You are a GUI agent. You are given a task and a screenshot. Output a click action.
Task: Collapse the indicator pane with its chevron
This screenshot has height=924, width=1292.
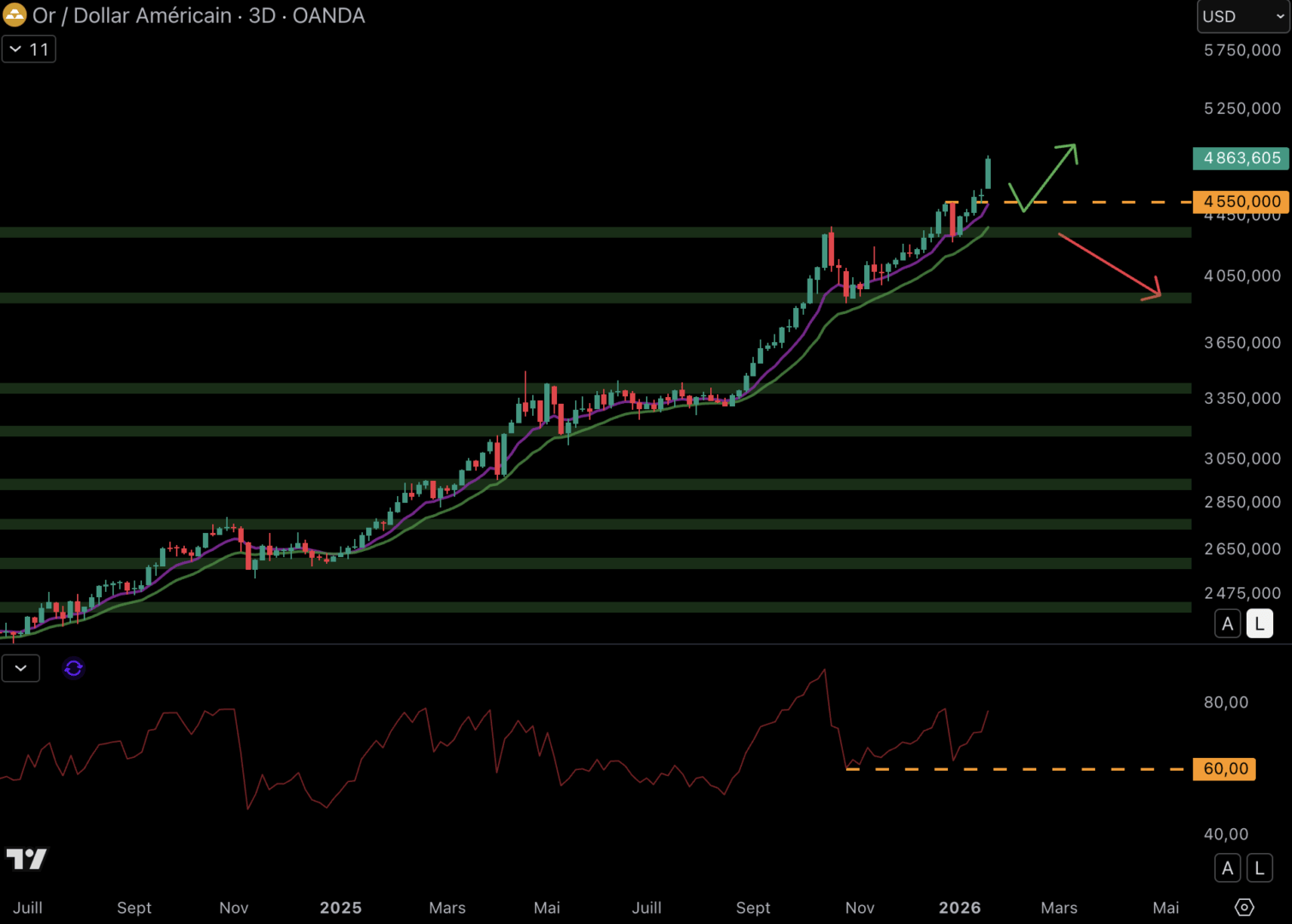(x=21, y=668)
